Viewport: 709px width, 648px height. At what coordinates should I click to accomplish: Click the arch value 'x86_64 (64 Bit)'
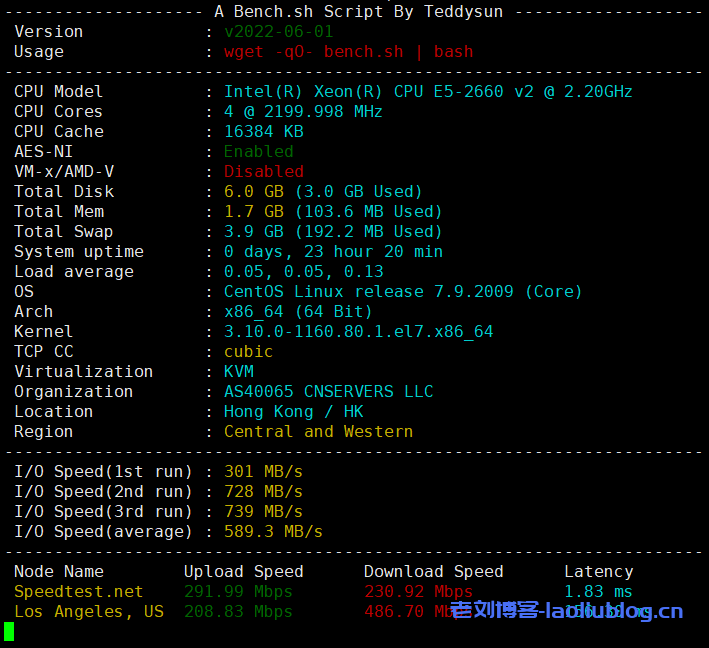coord(298,311)
